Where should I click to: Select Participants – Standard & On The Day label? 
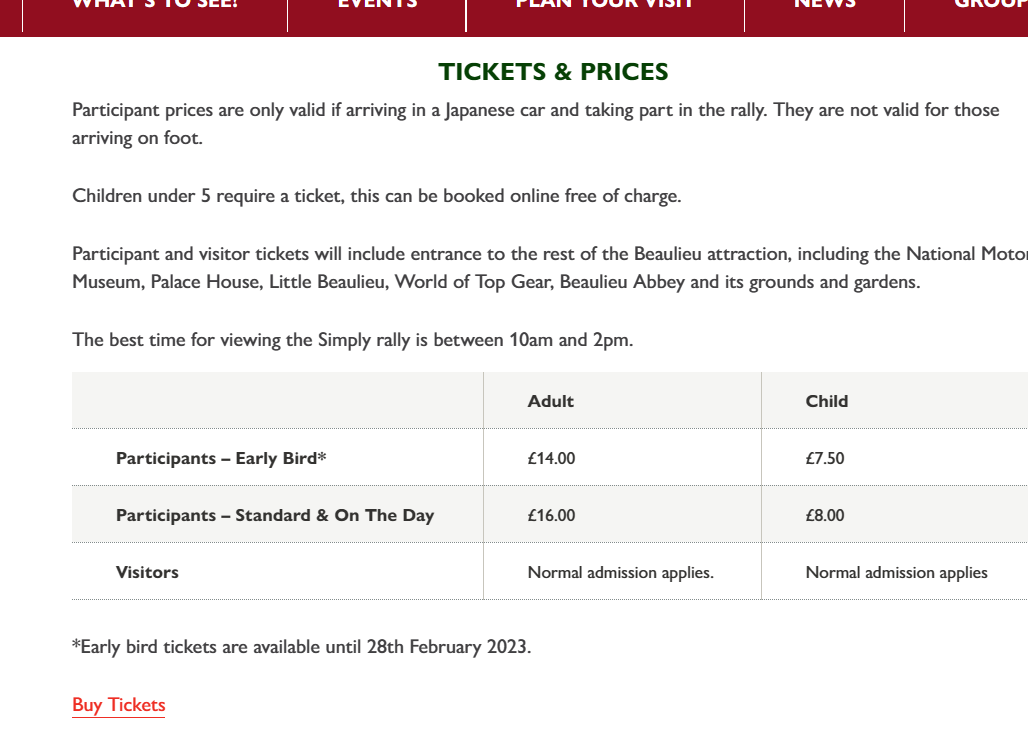(275, 515)
